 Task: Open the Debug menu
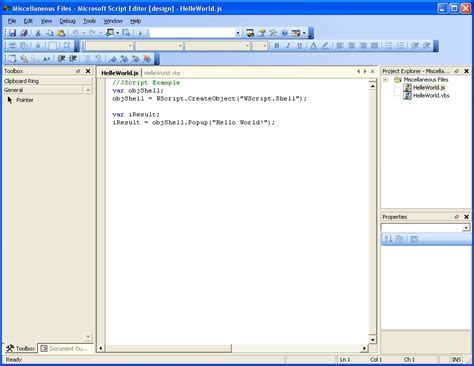pos(68,21)
